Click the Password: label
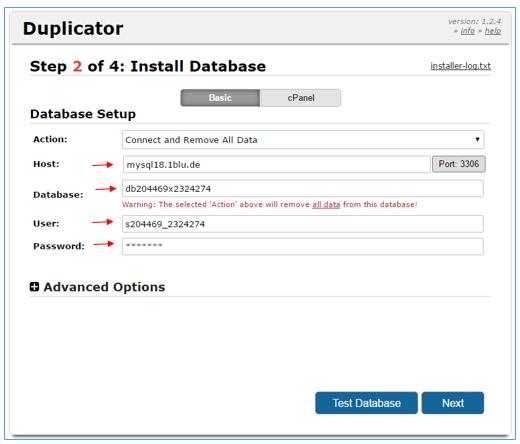Viewport: 520px width, 444px height. pos(59,246)
